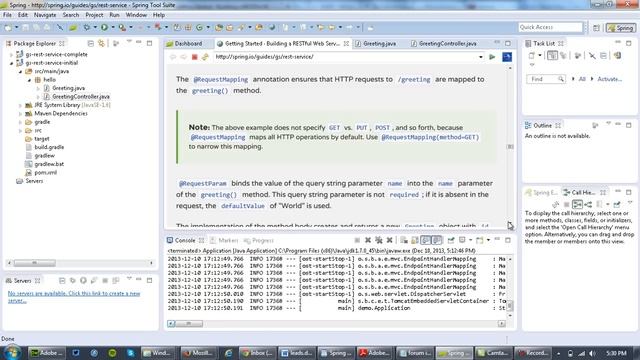Click the blue icon at browser bar's right end

(x=507, y=57)
